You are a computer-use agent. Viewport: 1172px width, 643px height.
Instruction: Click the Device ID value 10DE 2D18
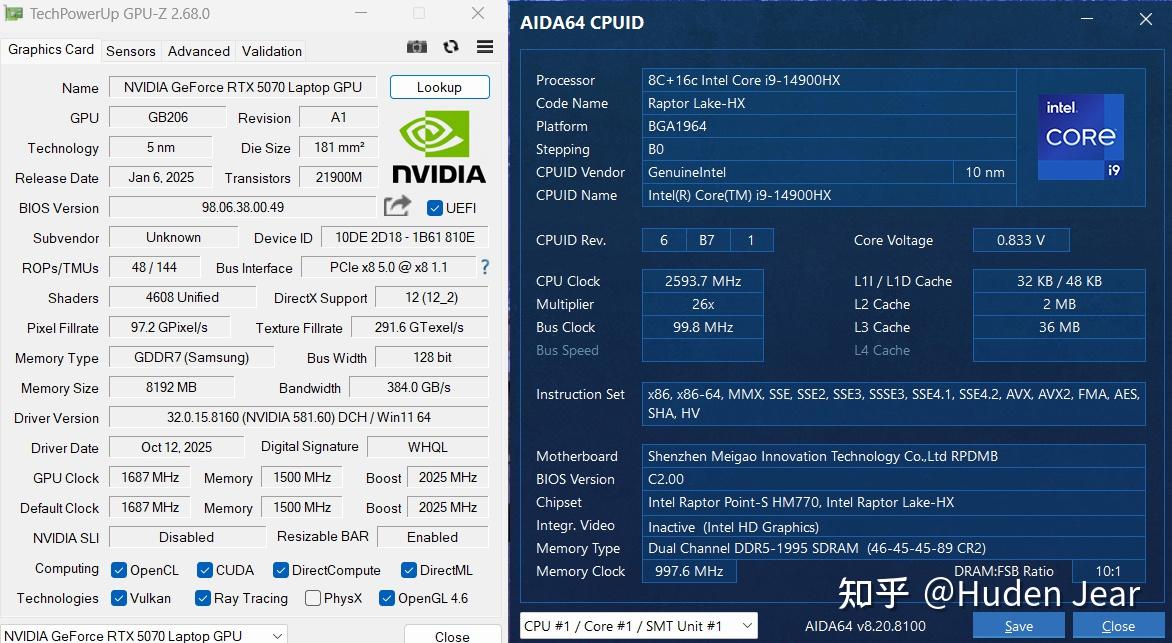(x=405, y=237)
